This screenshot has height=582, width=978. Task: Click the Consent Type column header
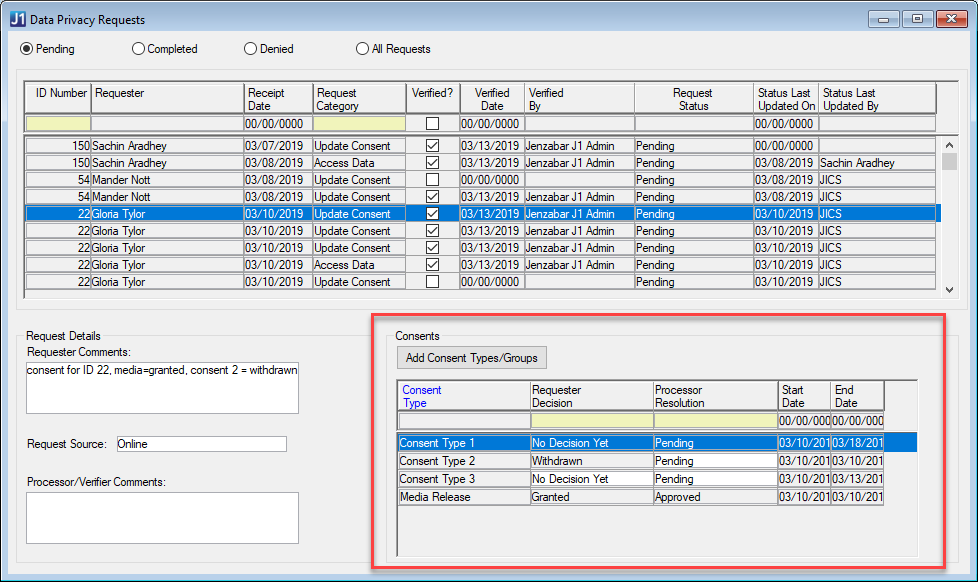[464, 396]
